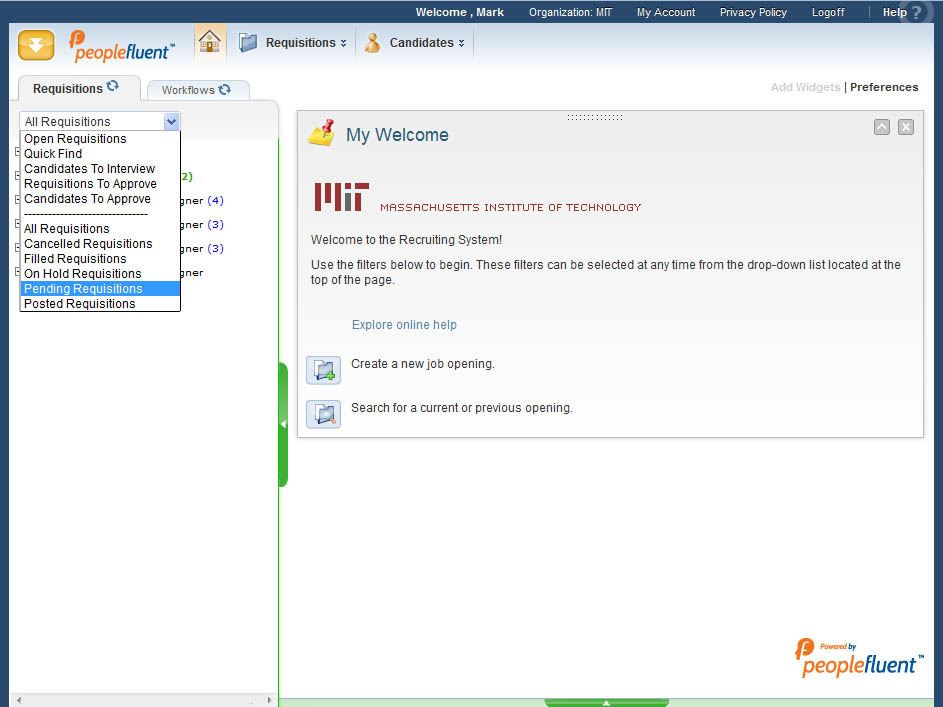Screen dimensions: 943x707
Task: Click the home icon in the toolbar
Action: [x=209, y=42]
